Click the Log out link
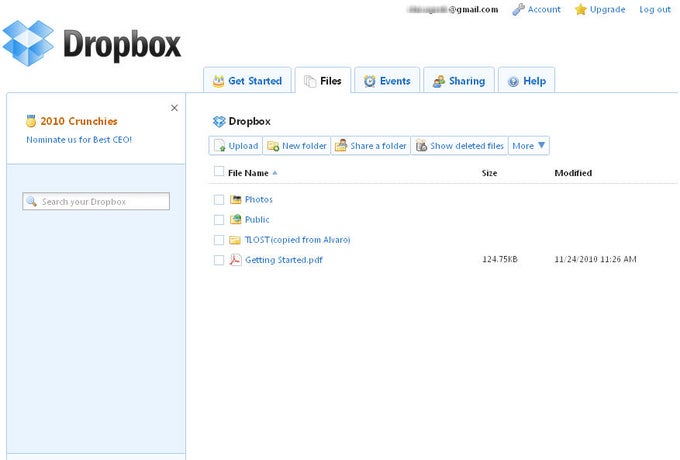 pos(655,9)
